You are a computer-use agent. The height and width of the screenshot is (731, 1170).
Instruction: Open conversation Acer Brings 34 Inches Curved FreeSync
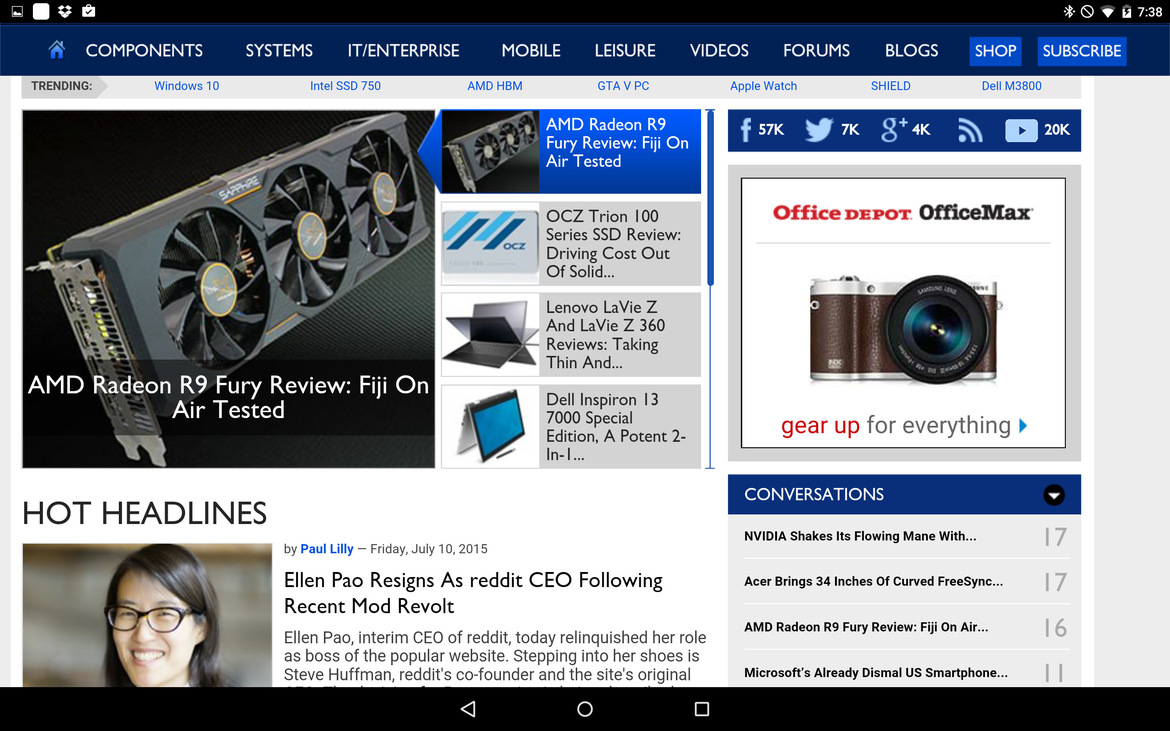pos(874,582)
